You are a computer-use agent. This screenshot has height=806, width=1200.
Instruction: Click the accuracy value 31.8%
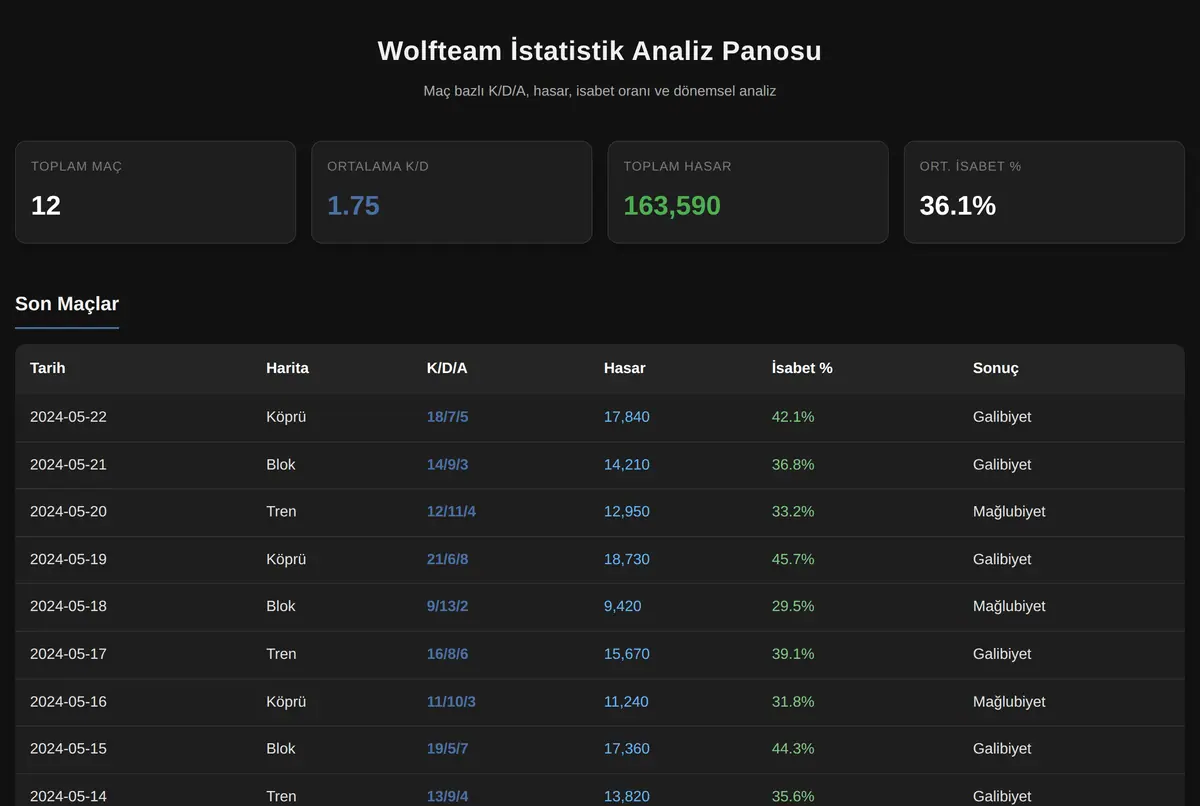coord(793,702)
